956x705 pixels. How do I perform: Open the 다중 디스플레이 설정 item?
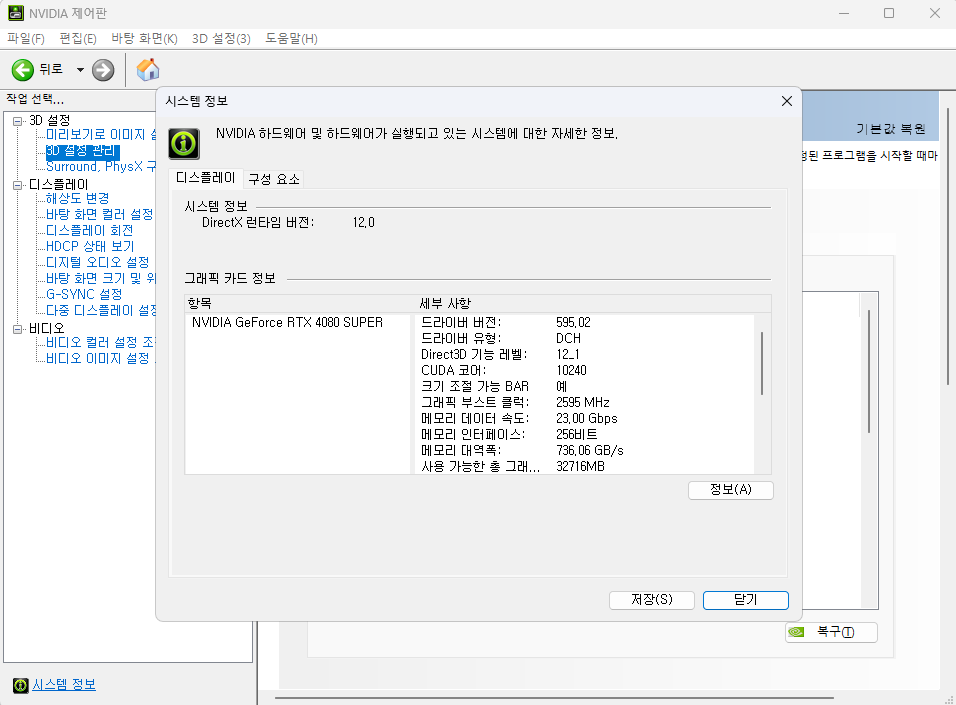click(101, 310)
